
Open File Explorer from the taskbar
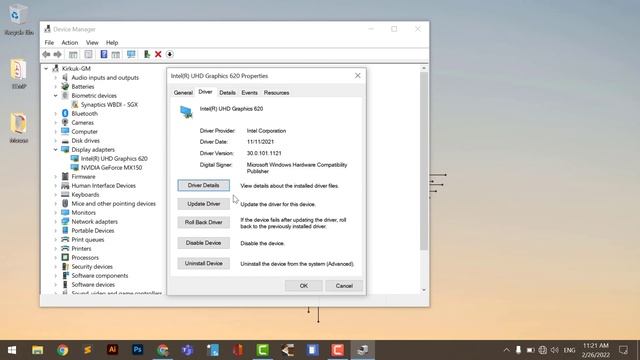pos(38,350)
